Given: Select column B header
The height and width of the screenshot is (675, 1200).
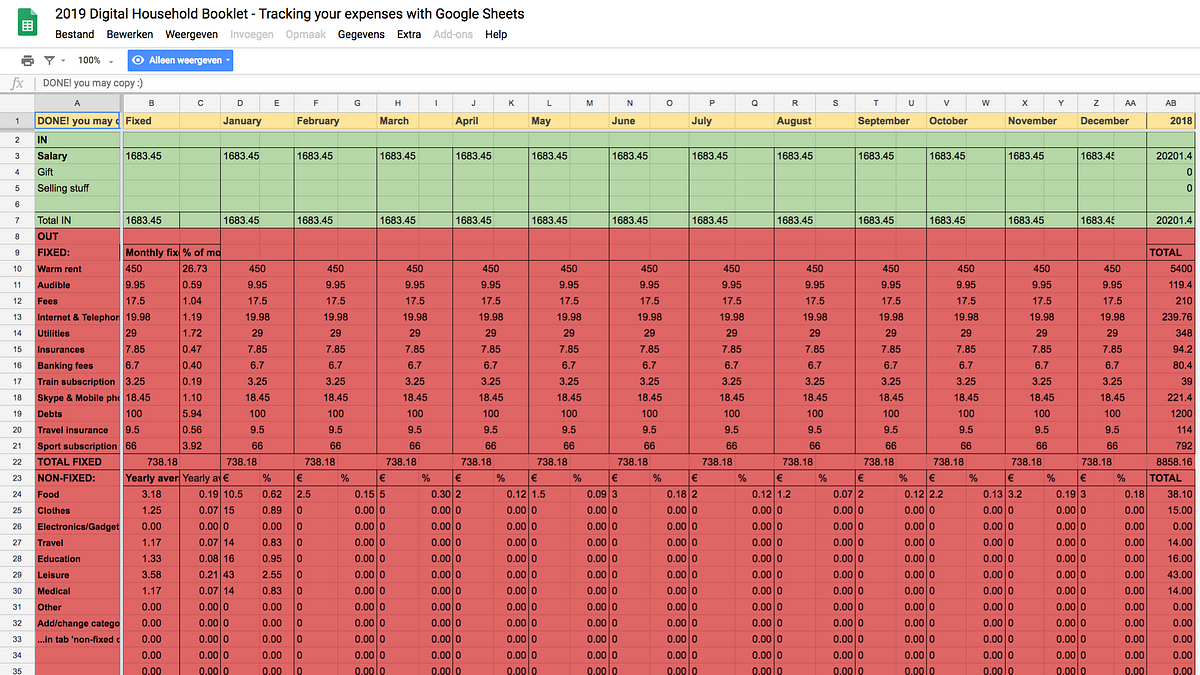Looking at the screenshot, I should click(151, 103).
